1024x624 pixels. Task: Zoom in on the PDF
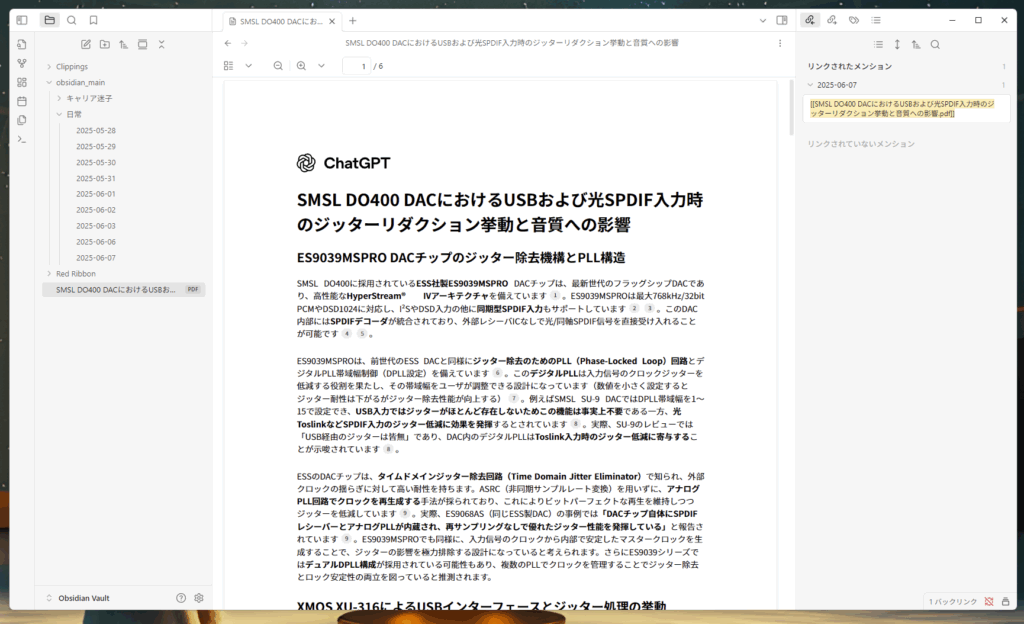tap(301, 66)
